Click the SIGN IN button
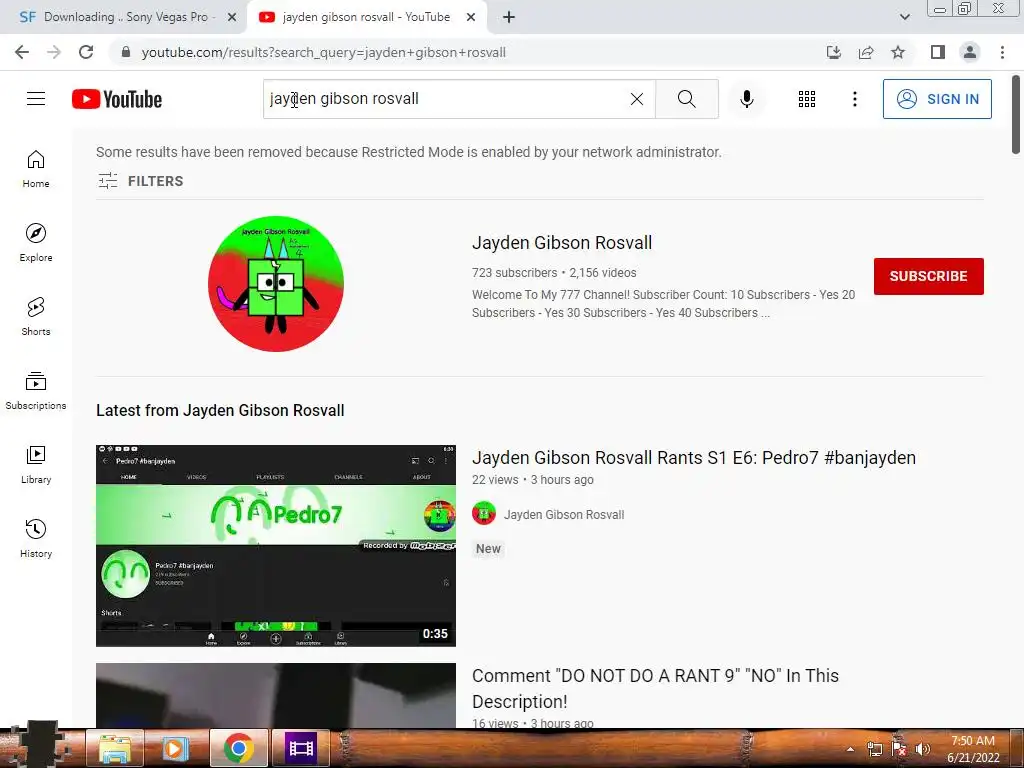The width and height of the screenshot is (1024, 768). 936,99
